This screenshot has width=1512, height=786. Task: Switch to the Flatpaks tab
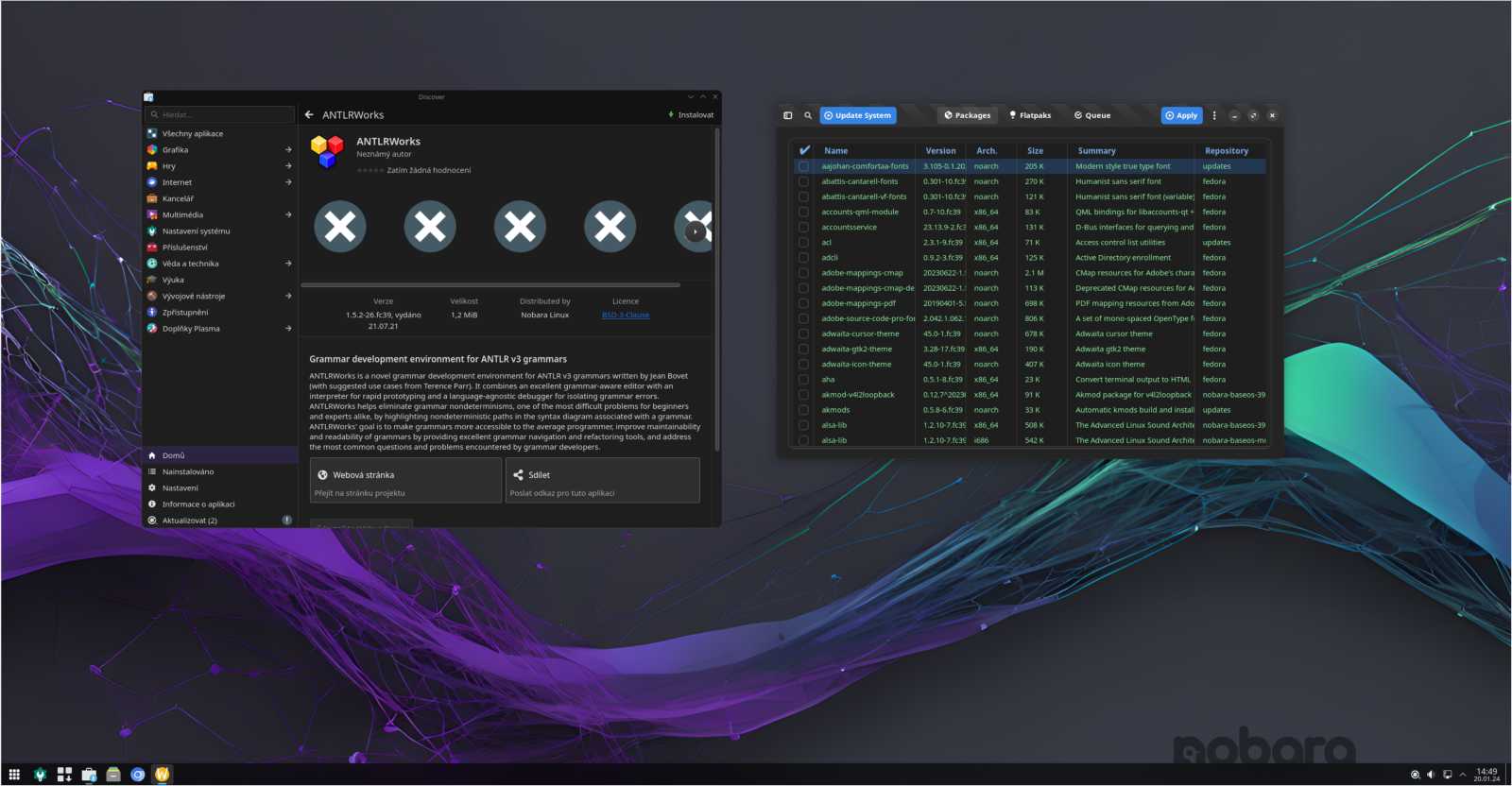pos(1030,115)
